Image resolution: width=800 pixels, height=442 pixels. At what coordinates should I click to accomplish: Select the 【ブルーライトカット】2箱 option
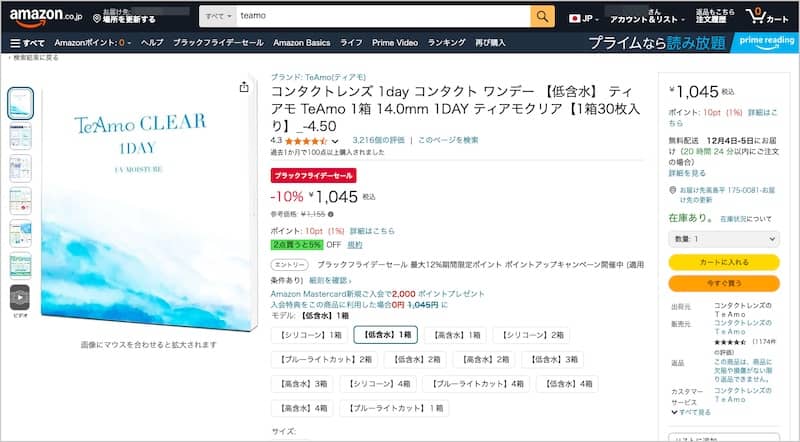click(324, 359)
